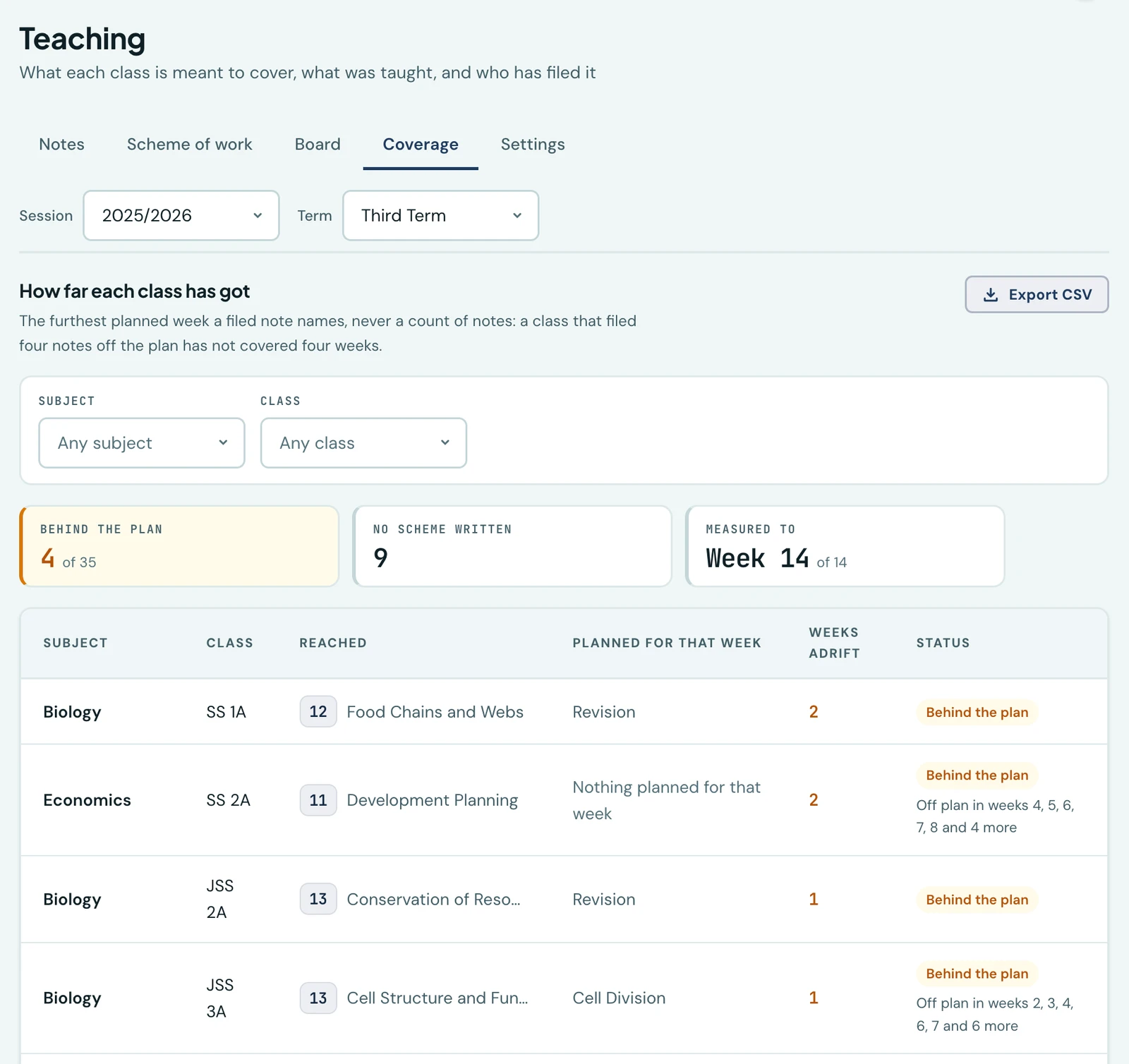Screen dimensions: 1129x1064
Task: Click Conservation of Reso... topic
Action: [433, 900]
